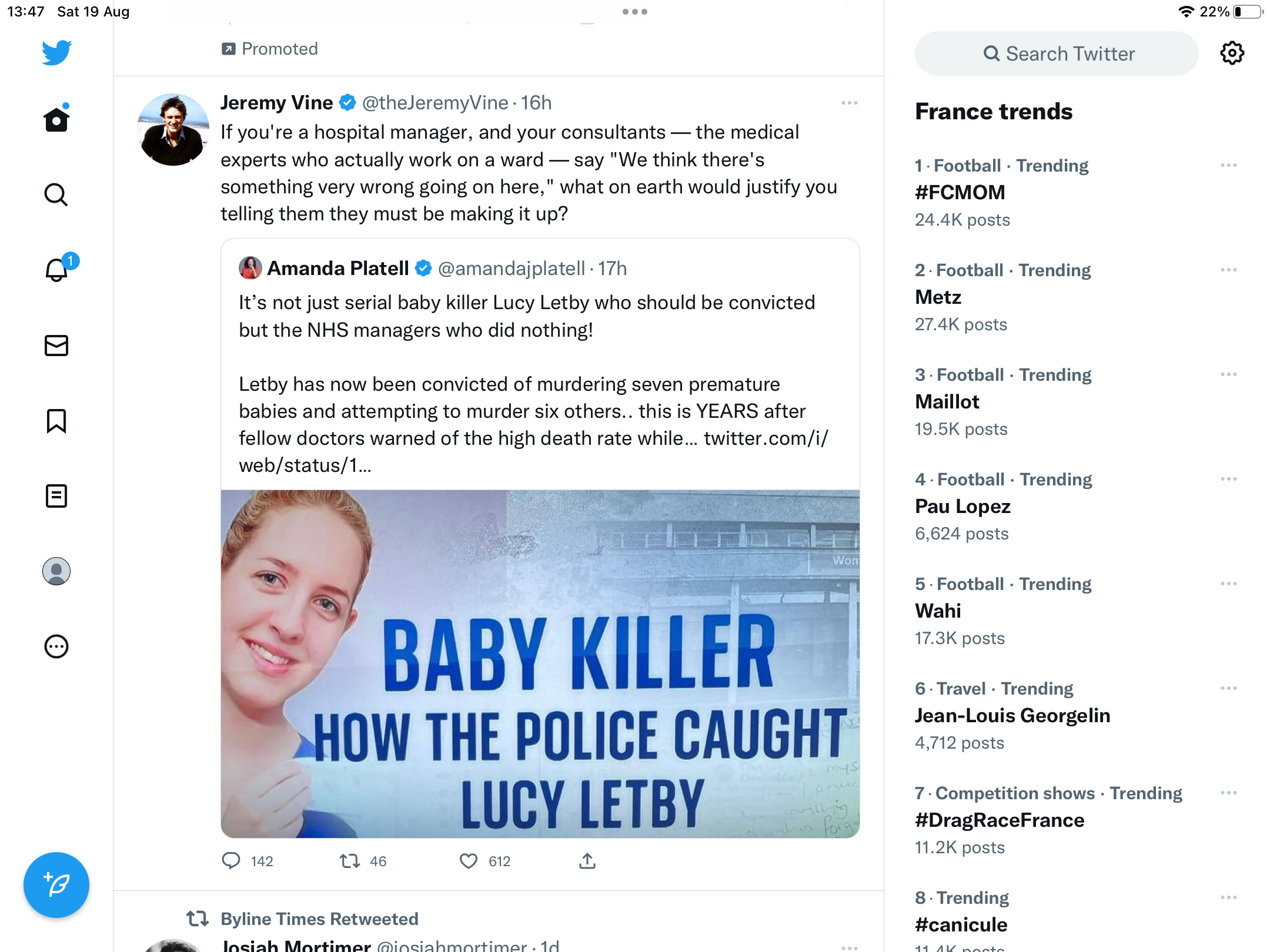Open more options for #FCMOM trend
The width and height of the screenshot is (1270, 952).
1228,166
